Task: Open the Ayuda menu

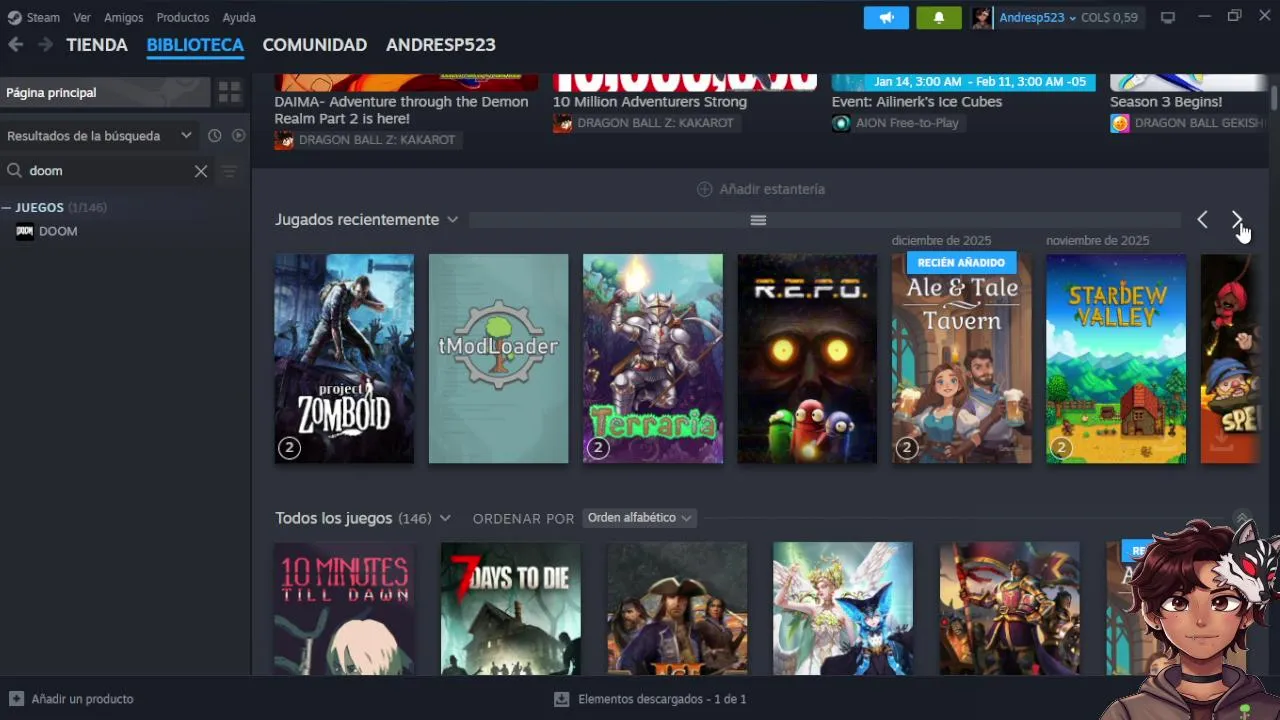Action: tap(239, 17)
